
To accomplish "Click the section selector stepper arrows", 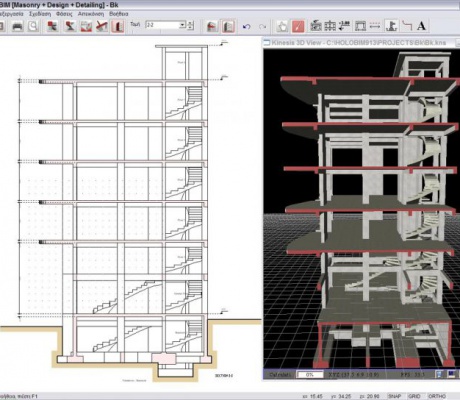I will pos(190,25).
